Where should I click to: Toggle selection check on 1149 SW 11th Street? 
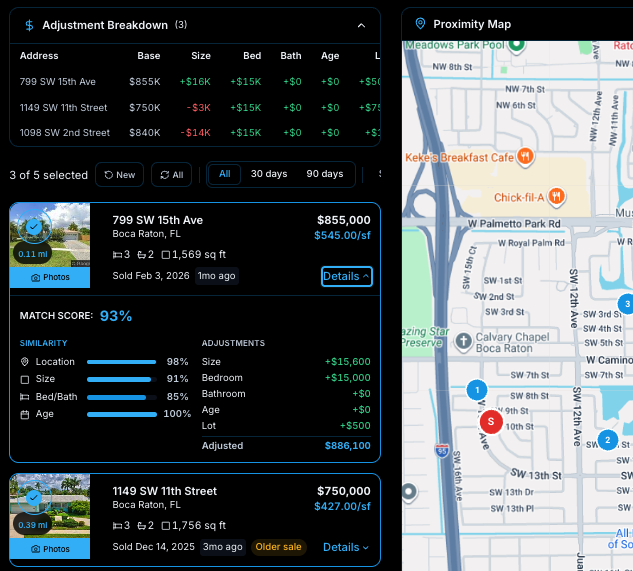pos(35,497)
